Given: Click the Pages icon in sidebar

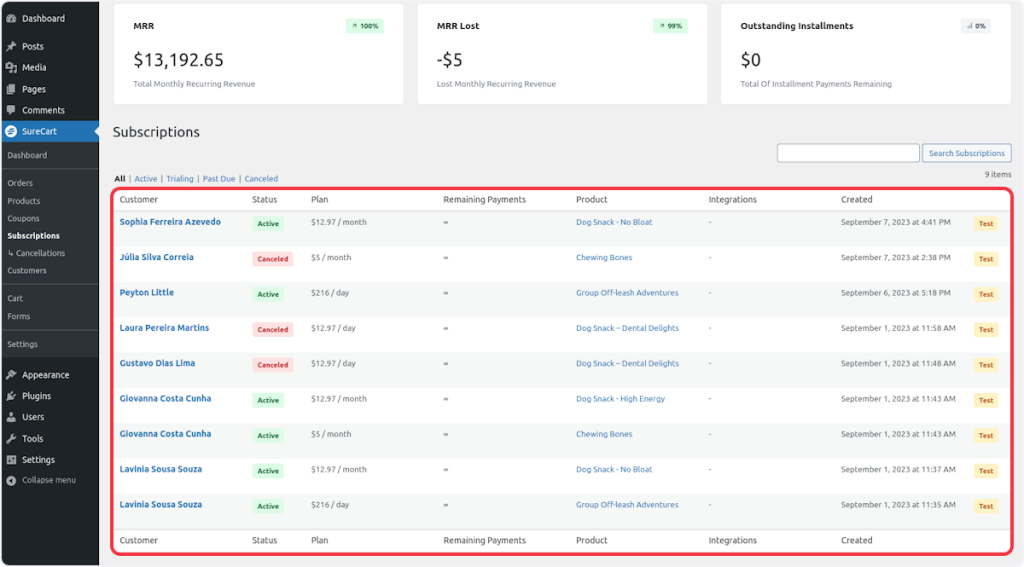Looking at the screenshot, I should click(x=11, y=89).
